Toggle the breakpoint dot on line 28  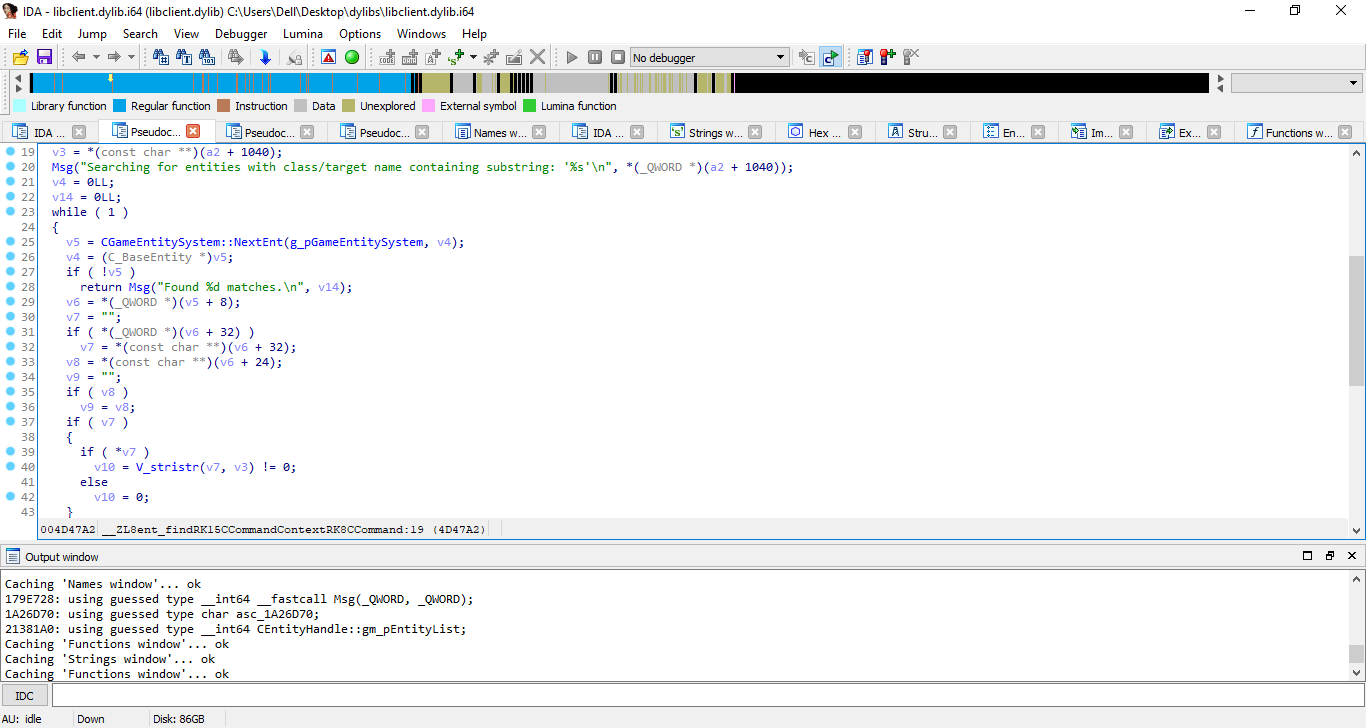(x=10, y=287)
